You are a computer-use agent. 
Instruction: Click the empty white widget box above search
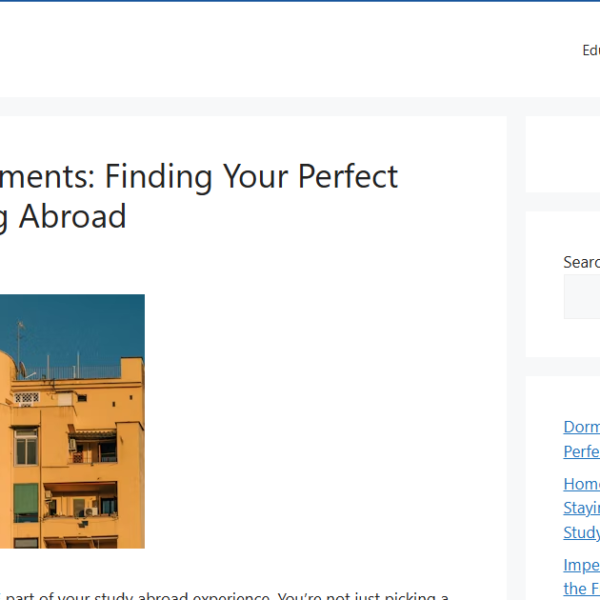pos(563,154)
